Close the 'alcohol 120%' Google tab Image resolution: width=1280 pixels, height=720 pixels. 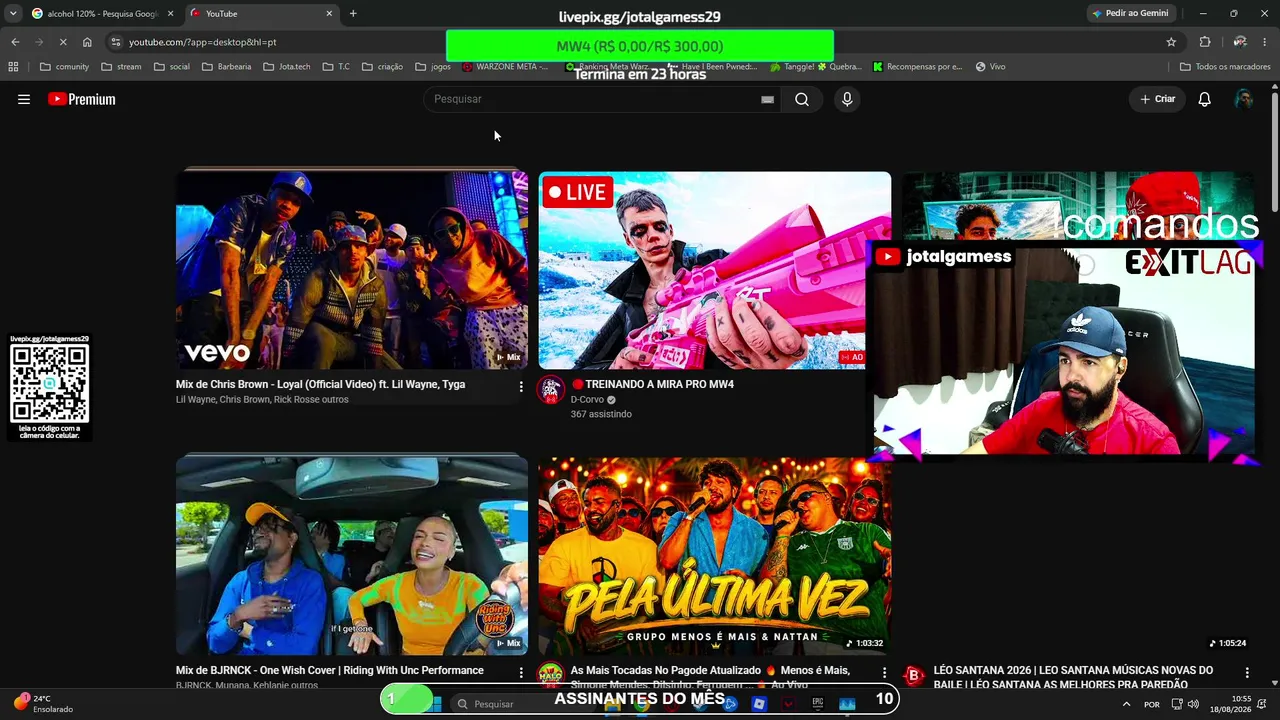click(170, 14)
